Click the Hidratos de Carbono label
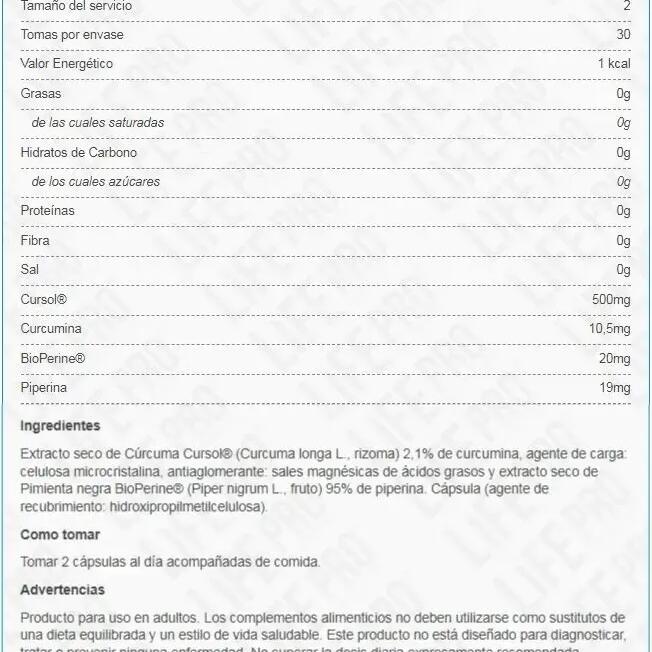Screen dimensions: 652x652 pyautogui.click(x=79, y=152)
